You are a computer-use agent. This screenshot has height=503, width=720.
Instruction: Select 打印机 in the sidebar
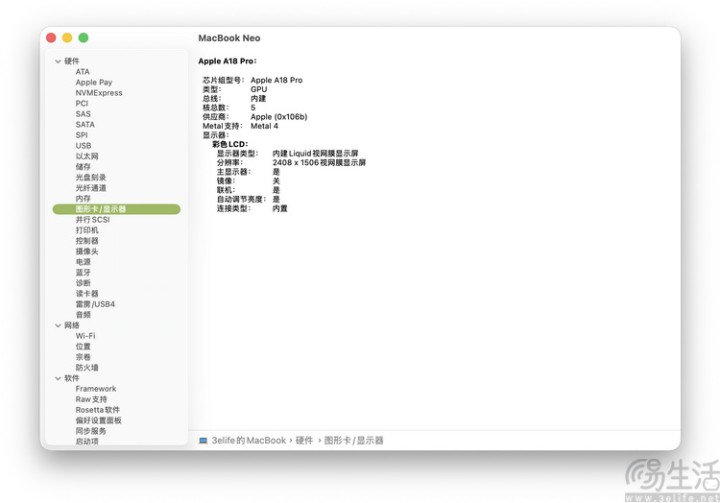point(87,230)
